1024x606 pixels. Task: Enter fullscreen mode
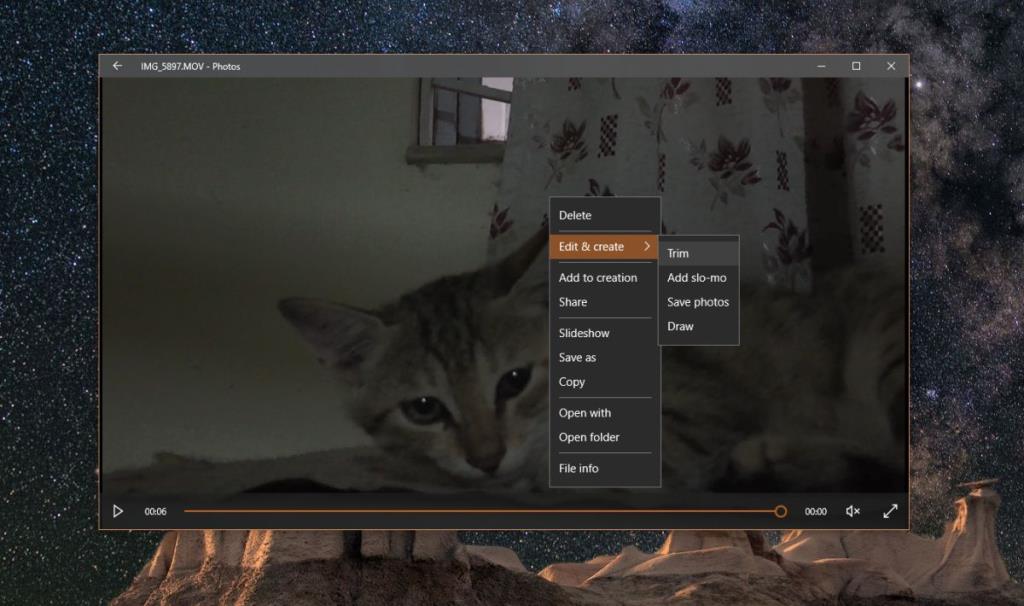point(890,511)
